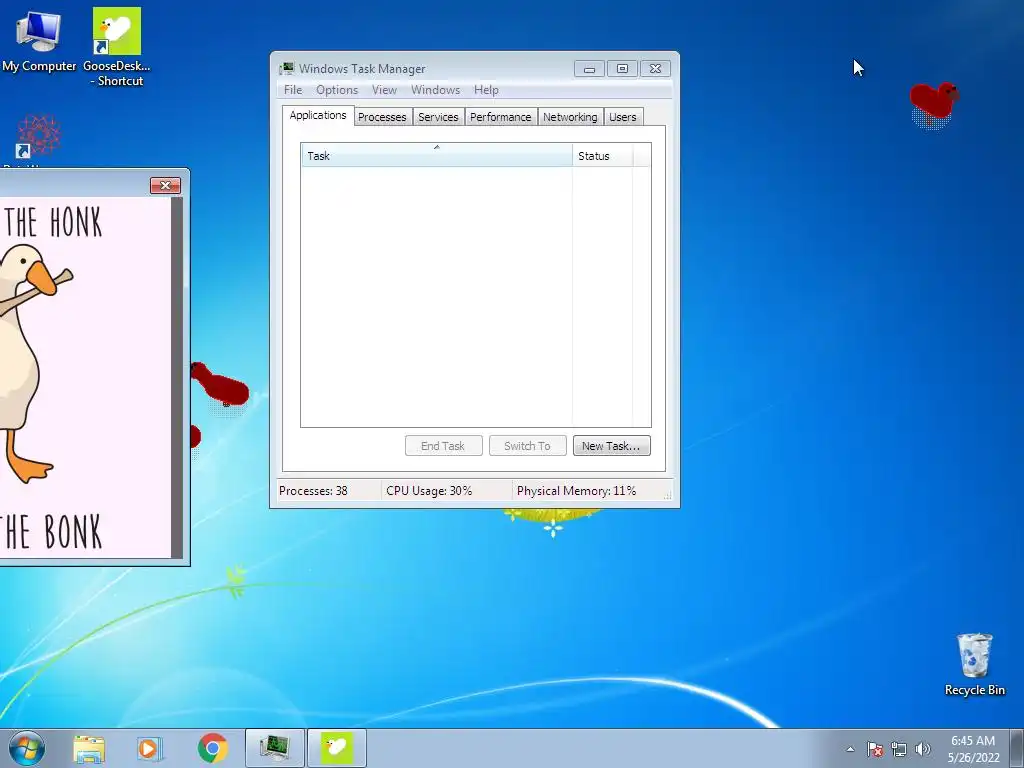Launch Windows Media Player from taskbar
Screen dimensions: 1024x768
click(149, 748)
